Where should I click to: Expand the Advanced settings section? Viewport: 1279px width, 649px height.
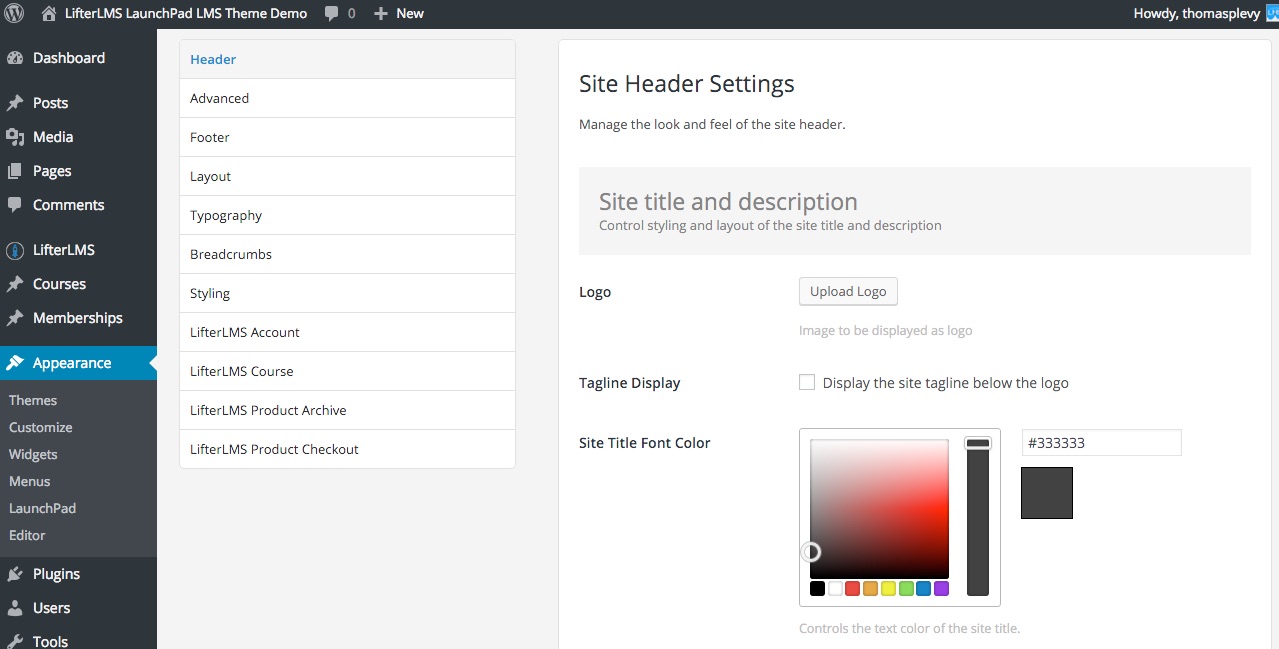click(x=219, y=98)
